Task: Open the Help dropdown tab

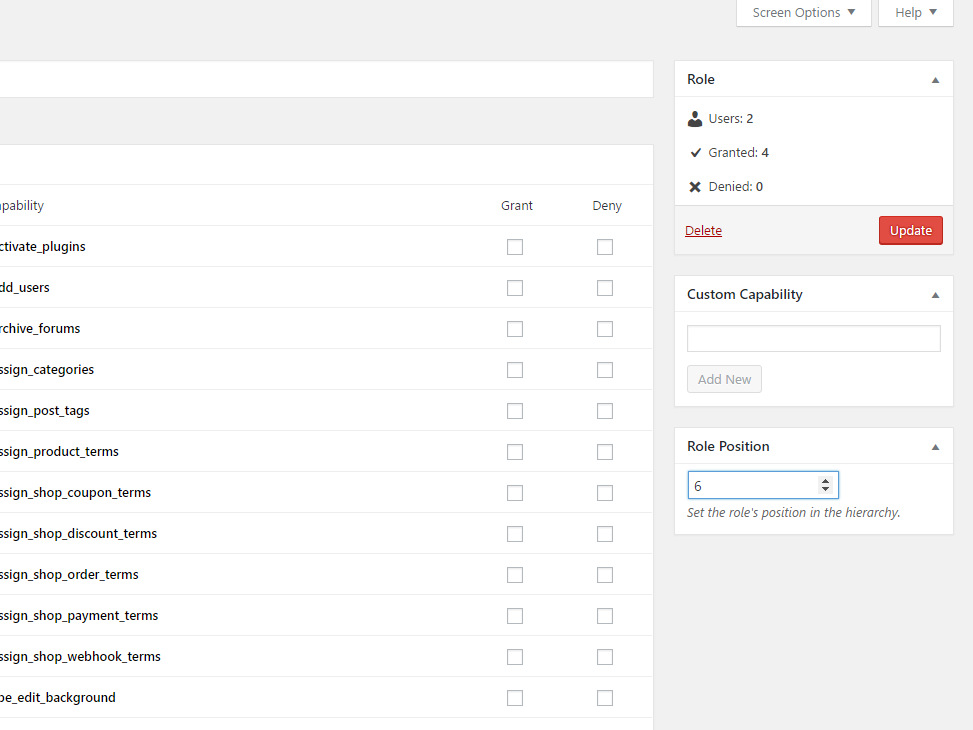Action: (x=915, y=13)
